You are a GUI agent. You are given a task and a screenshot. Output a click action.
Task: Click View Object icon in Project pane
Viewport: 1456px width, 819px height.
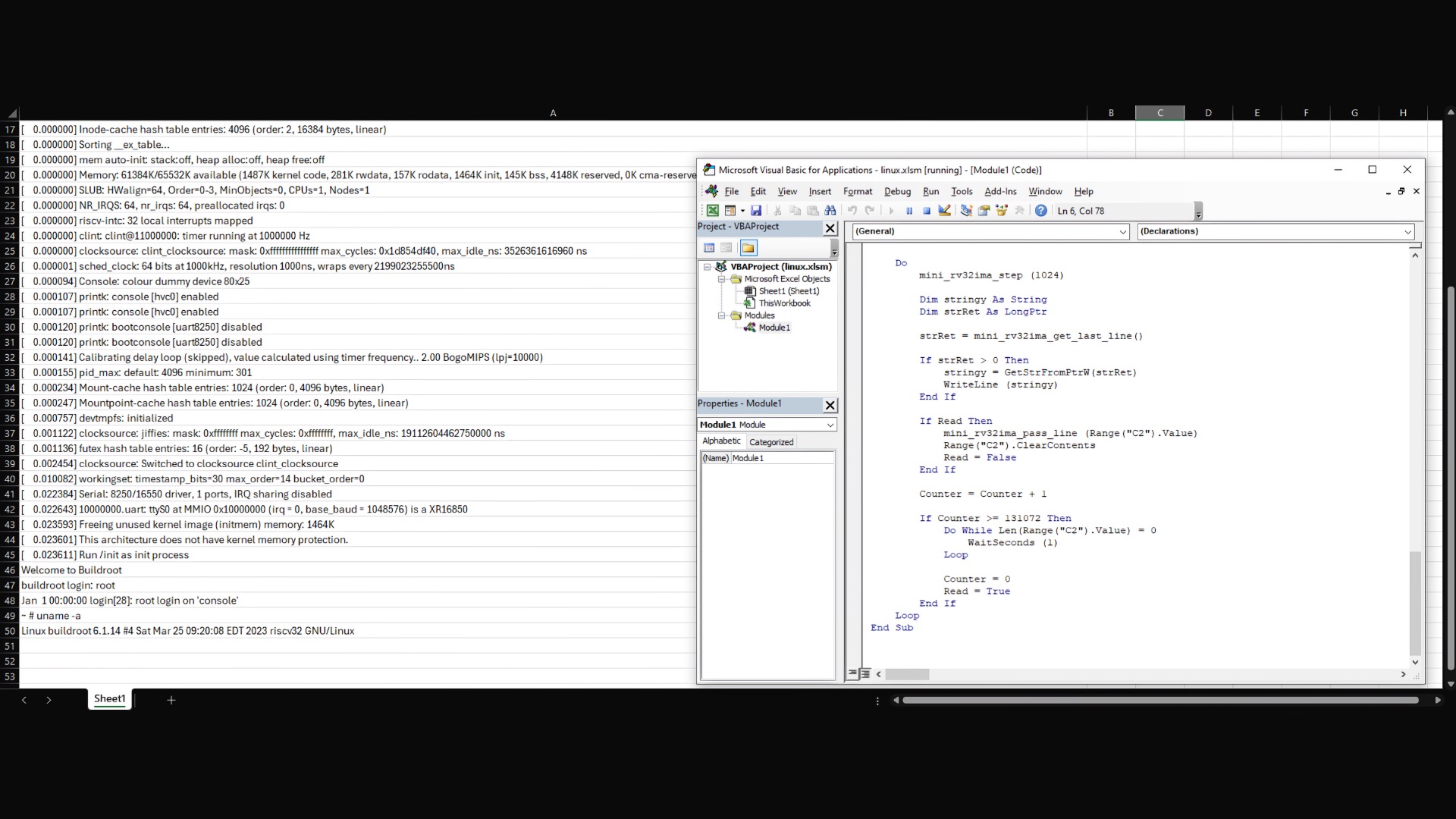(x=726, y=248)
